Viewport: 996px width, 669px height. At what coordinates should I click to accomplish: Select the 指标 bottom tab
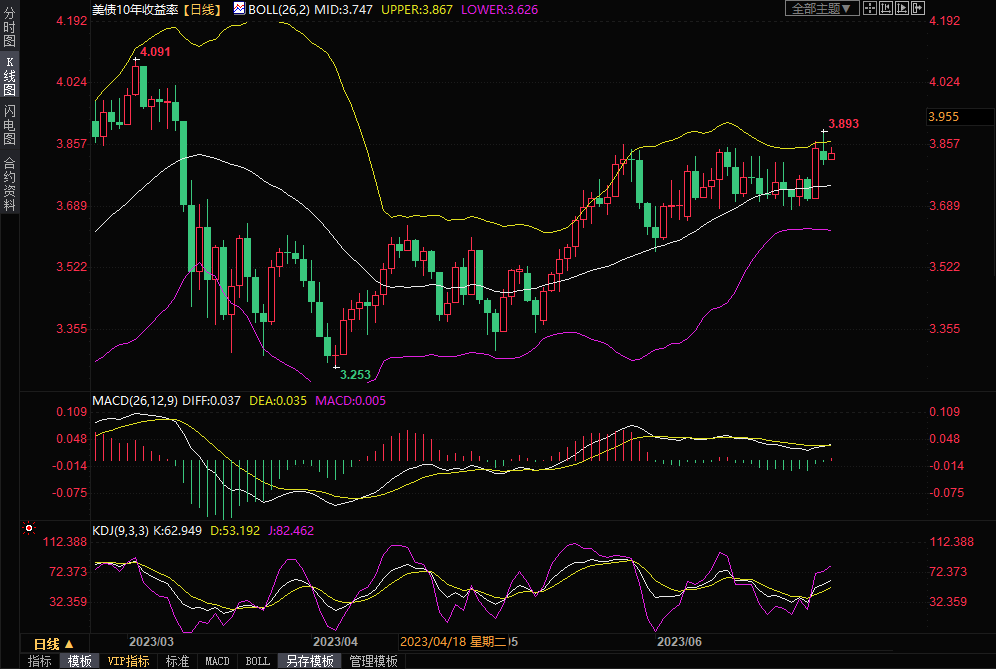coord(39,661)
